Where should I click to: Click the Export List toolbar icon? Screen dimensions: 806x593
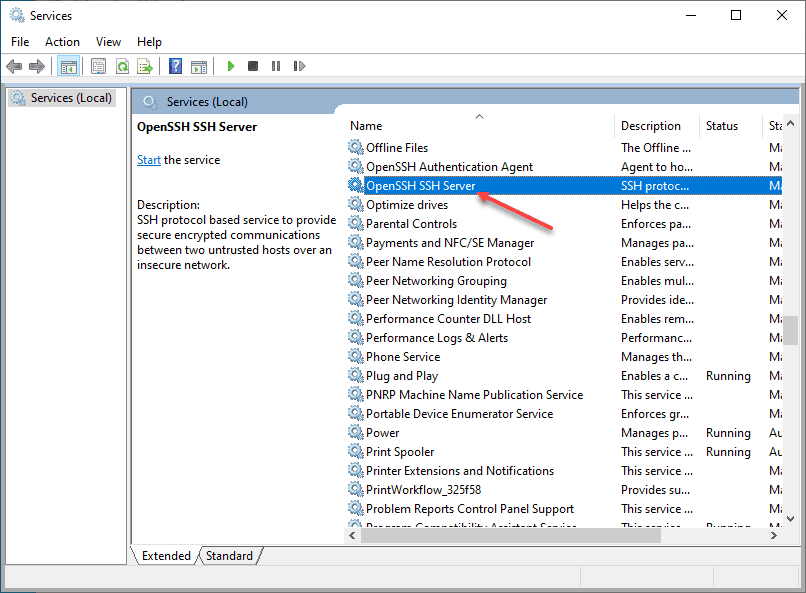(145, 66)
